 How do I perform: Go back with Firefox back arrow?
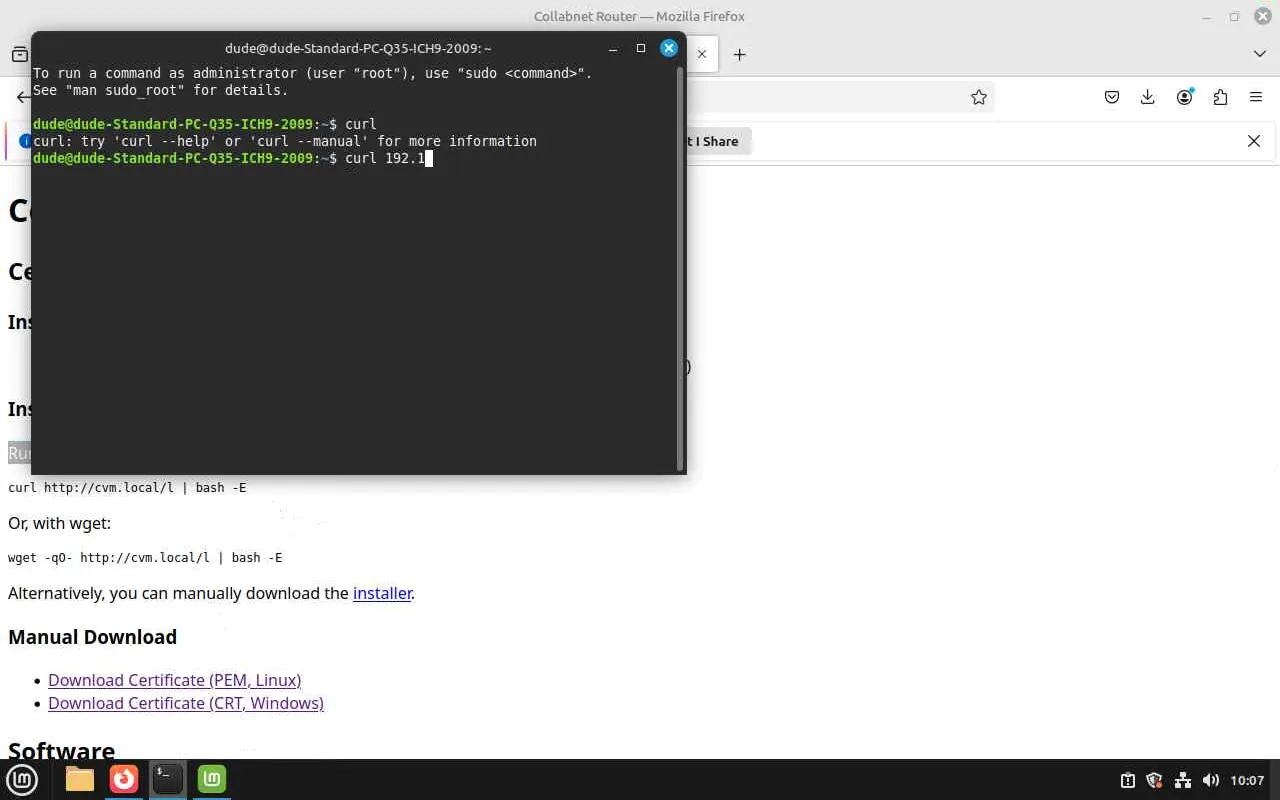23,97
